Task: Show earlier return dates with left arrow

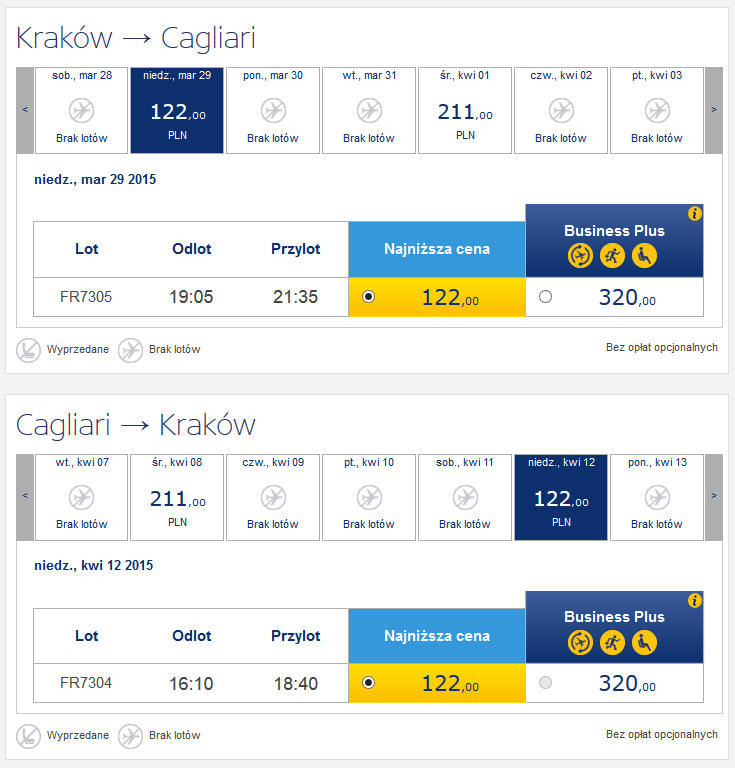Action: click(x=25, y=497)
